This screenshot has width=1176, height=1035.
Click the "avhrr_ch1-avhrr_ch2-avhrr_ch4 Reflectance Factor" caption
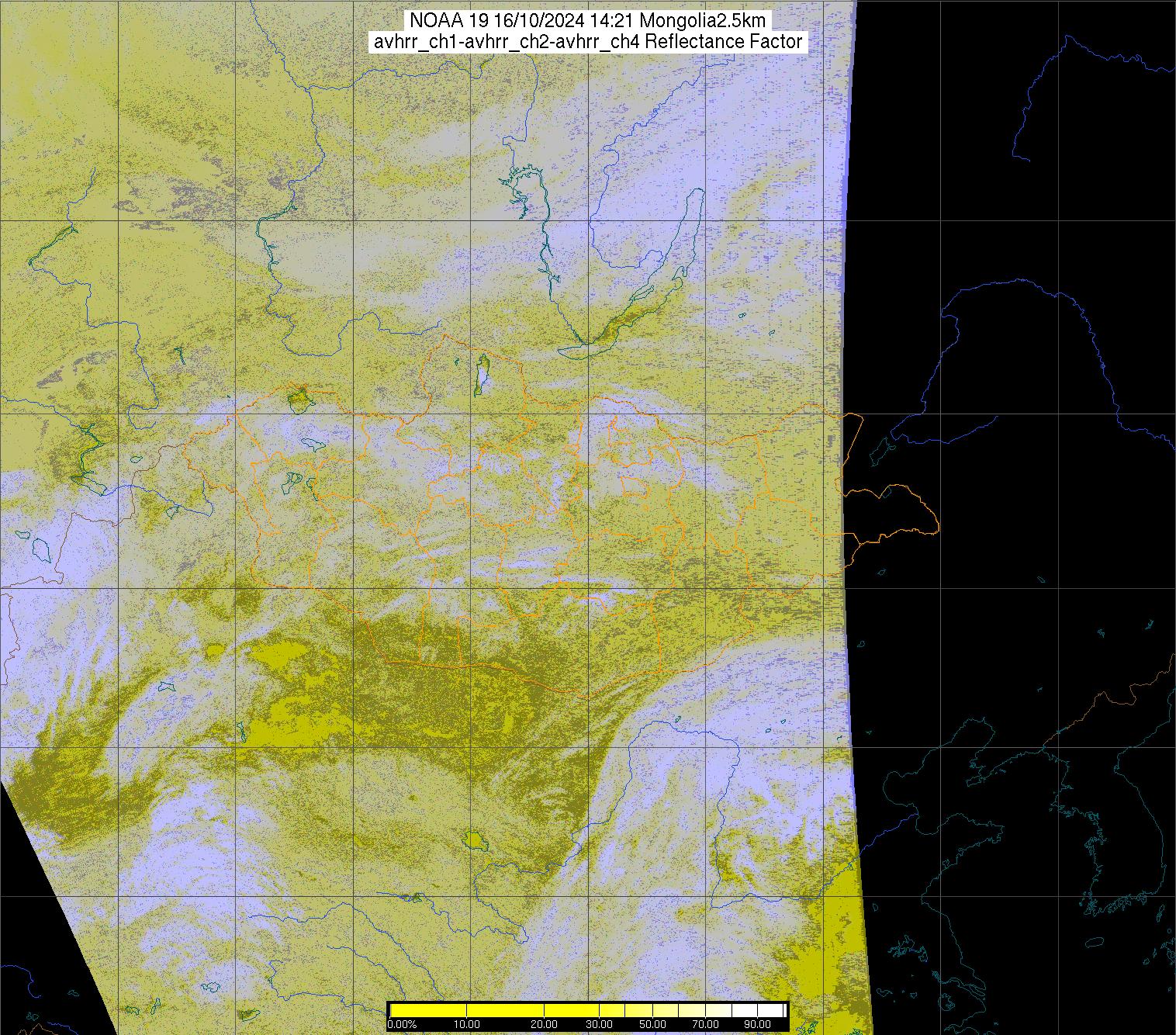point(588,42)
